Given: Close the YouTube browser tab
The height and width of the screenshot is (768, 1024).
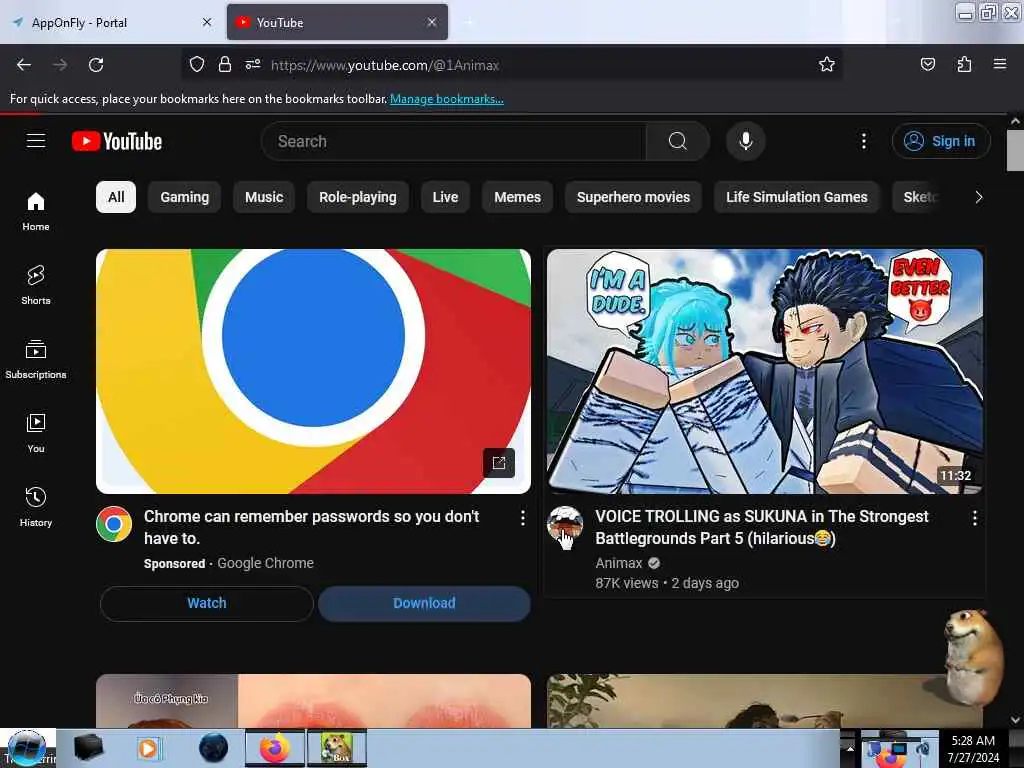Looking at the screenshot, I should [432, 22].
